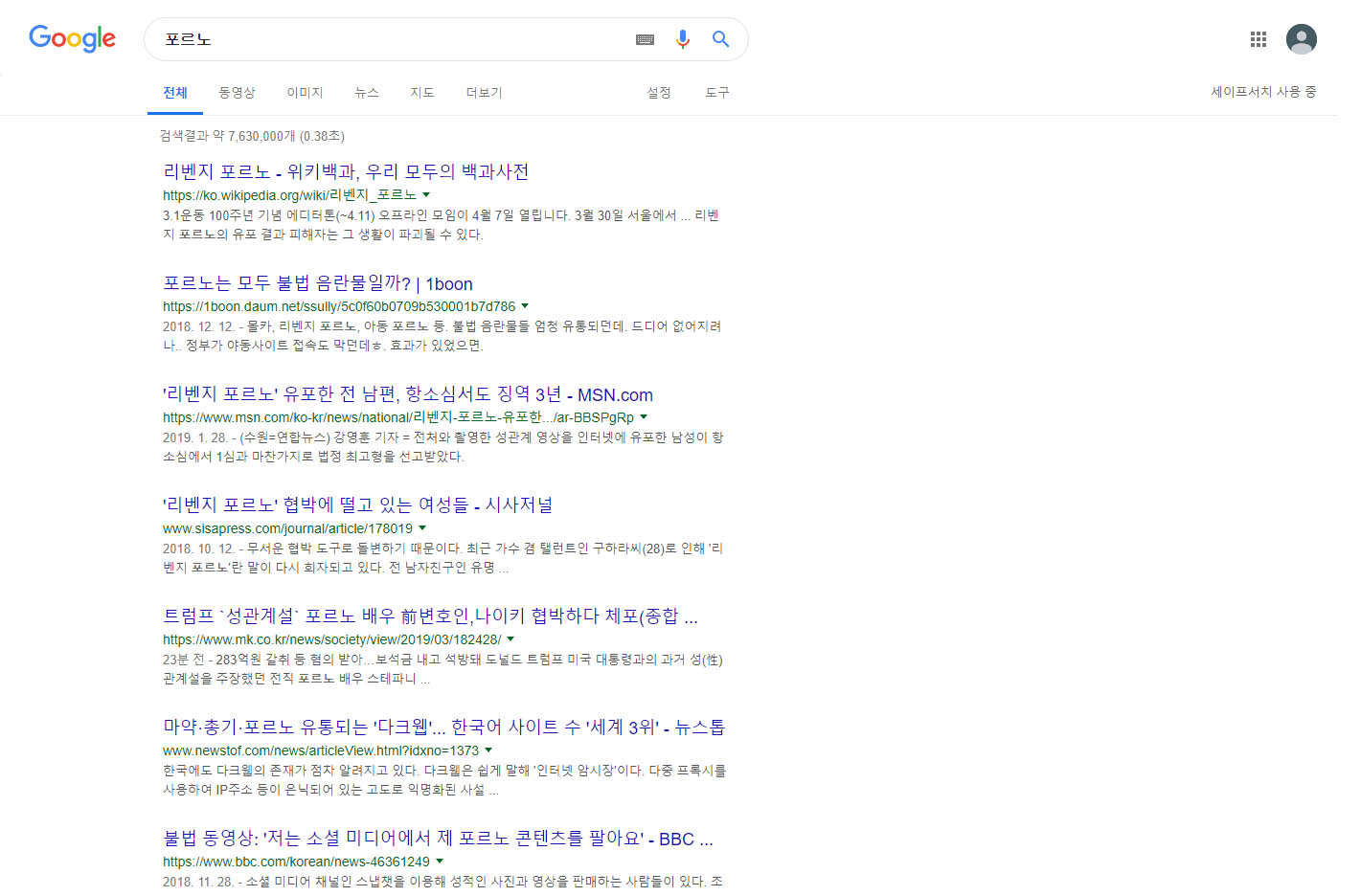
Task: Click the snippet starting 23분 전
Action: coord(442,669)
